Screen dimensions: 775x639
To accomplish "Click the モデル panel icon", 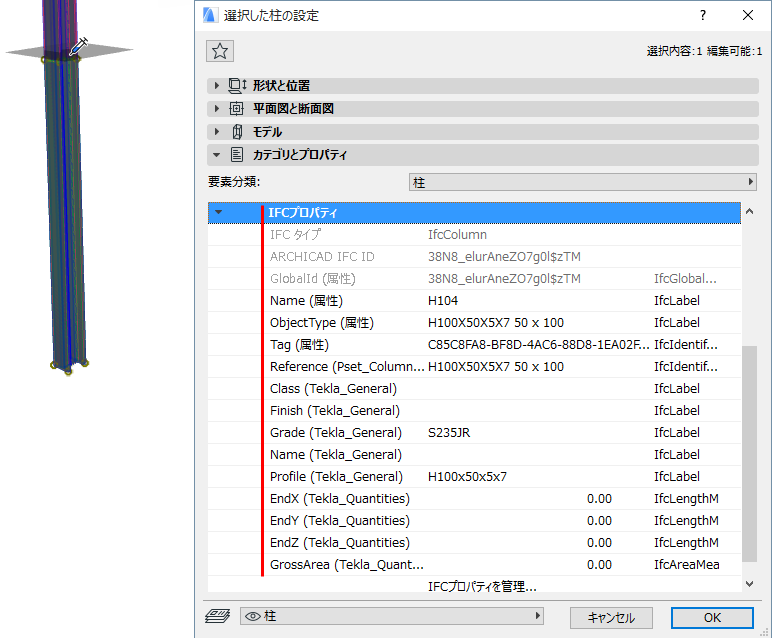I will point(237,132).
